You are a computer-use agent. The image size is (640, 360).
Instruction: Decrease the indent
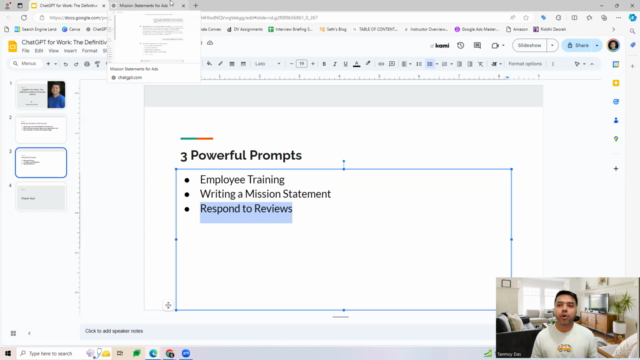[459, 64]
